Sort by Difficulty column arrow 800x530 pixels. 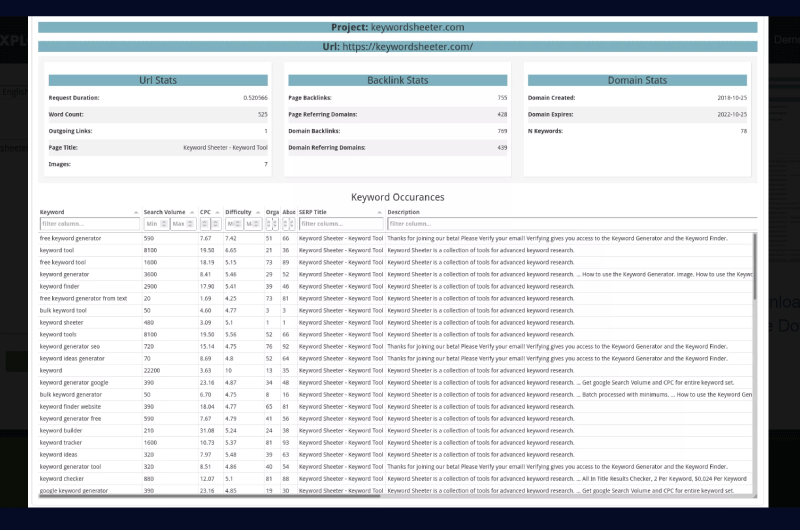(258, 212)
